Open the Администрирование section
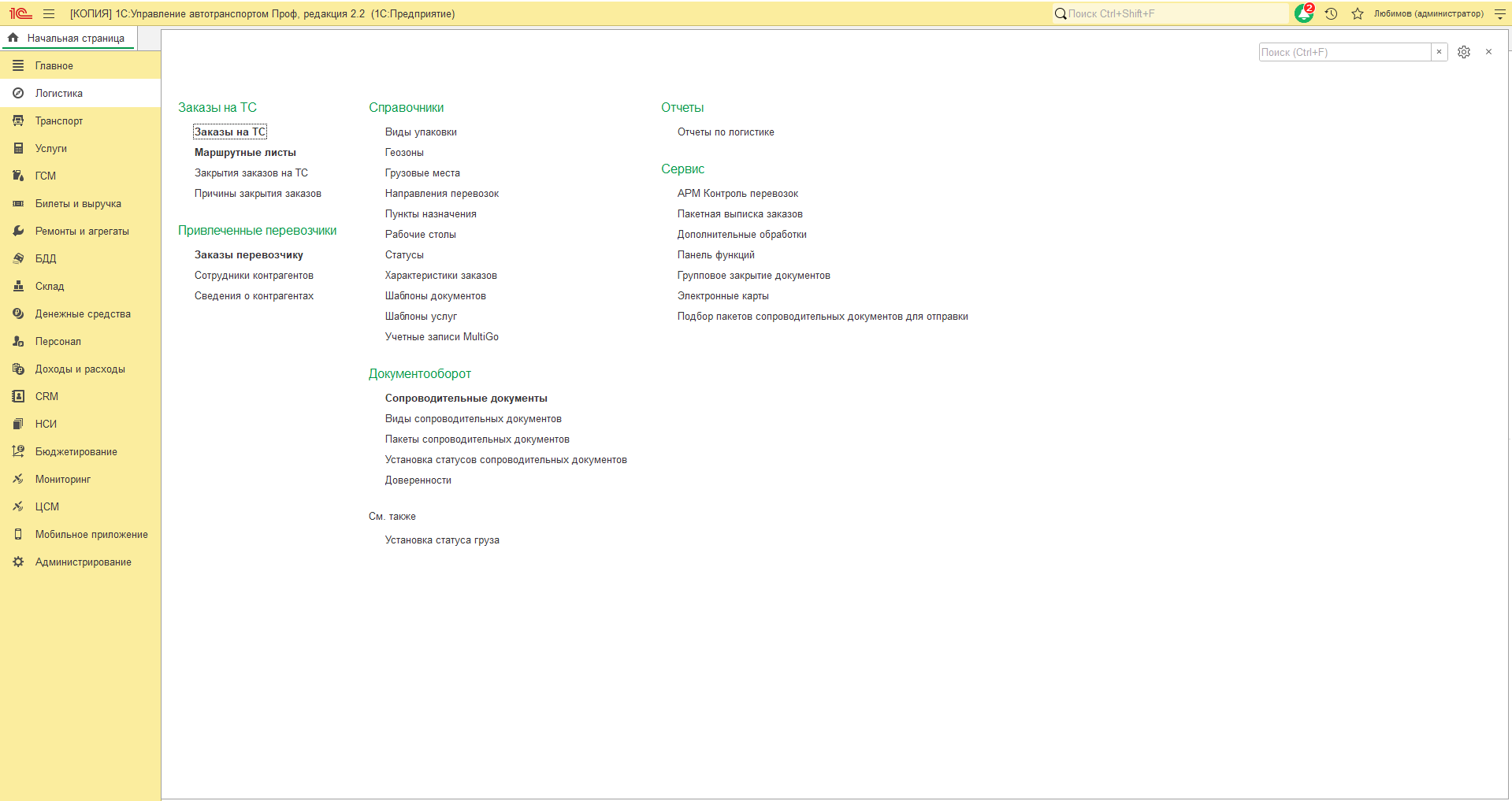Screen dimensions: 1512x801 point(83,562)
